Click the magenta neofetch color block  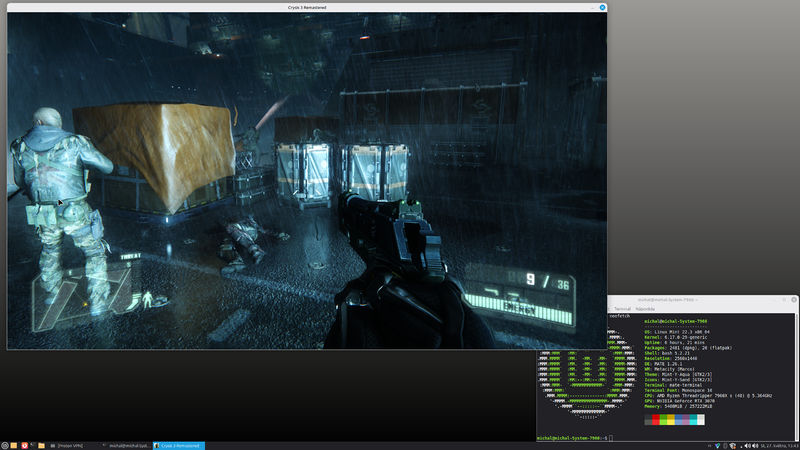(686, 419)
